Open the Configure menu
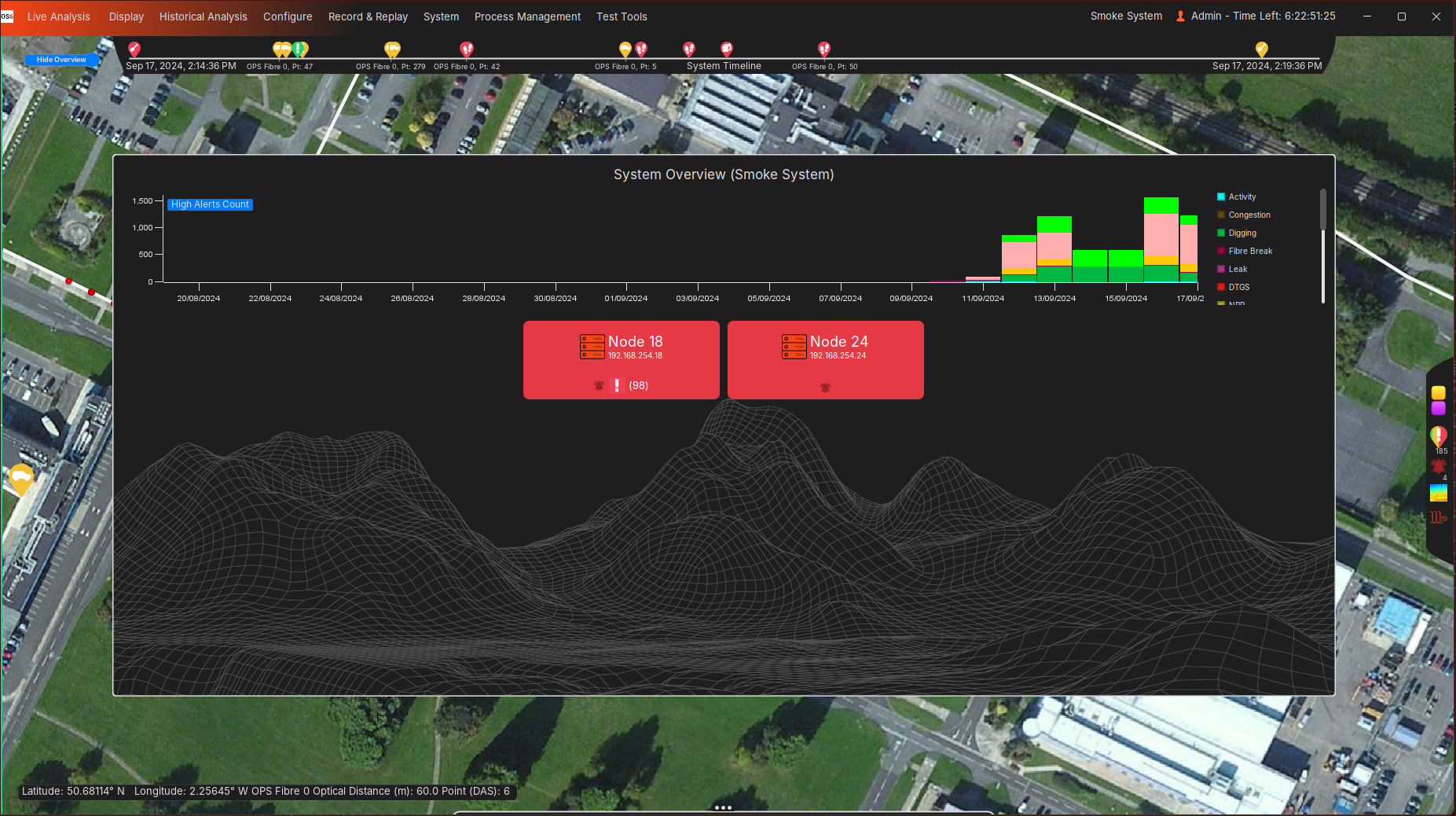This screenshot has width=1456, height=816. [288, 17]
